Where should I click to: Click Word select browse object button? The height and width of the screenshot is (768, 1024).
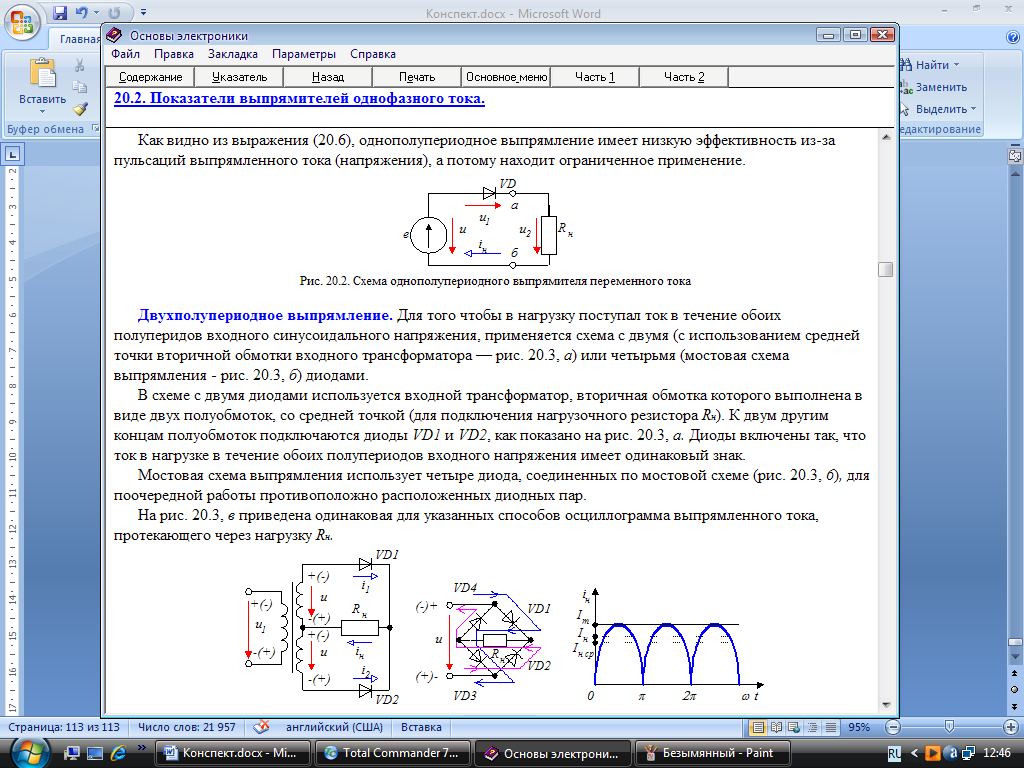coord(1014,690)
